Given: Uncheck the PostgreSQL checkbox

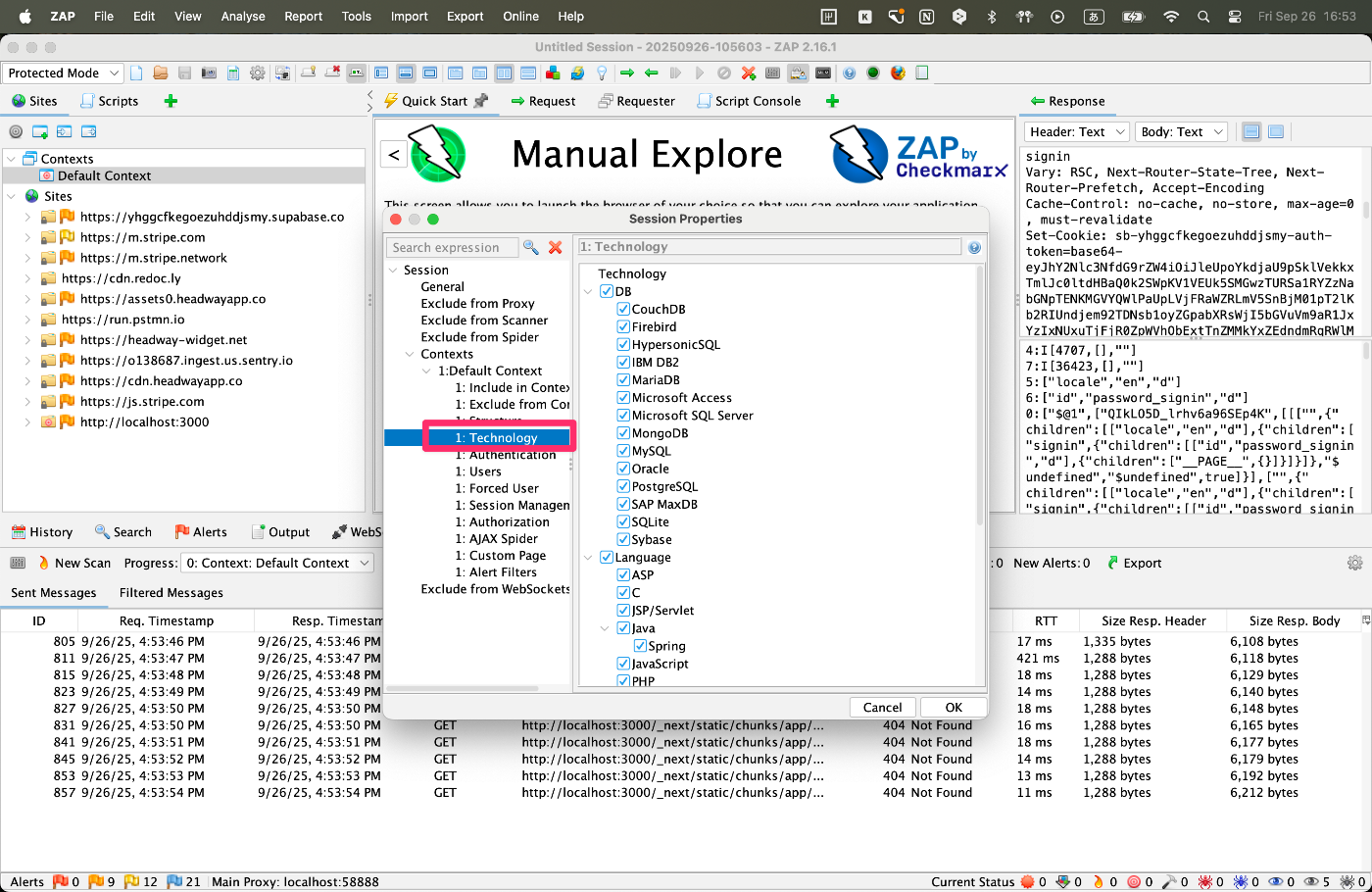Looking at the screenshot, I should tap(623, 486).
